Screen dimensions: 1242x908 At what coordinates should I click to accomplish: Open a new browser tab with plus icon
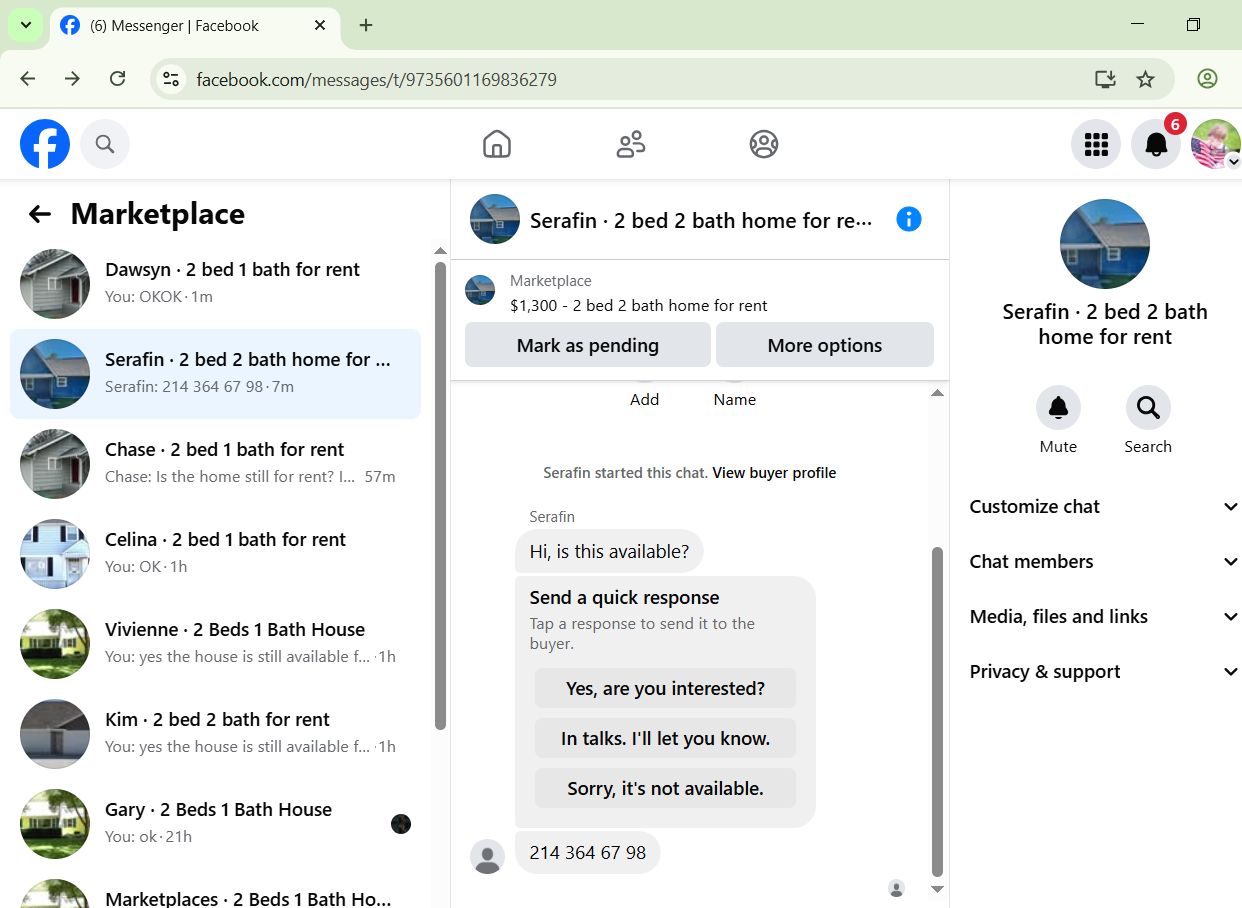tap(366, 26)
